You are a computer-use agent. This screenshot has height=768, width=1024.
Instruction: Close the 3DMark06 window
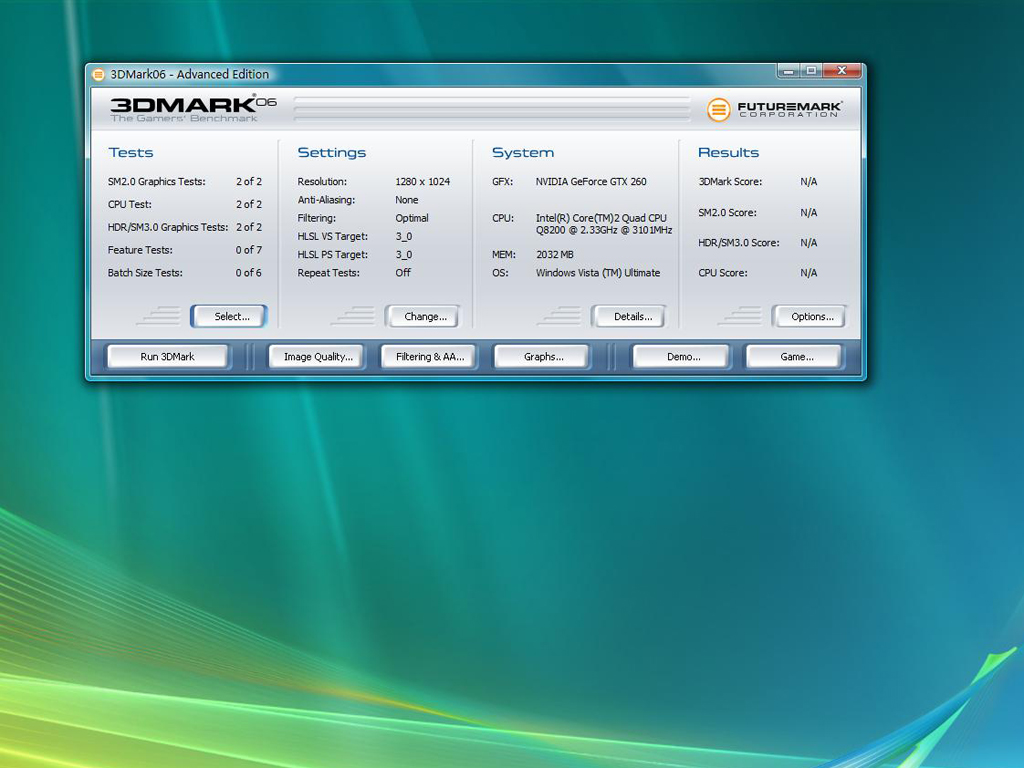coord(842,71)
